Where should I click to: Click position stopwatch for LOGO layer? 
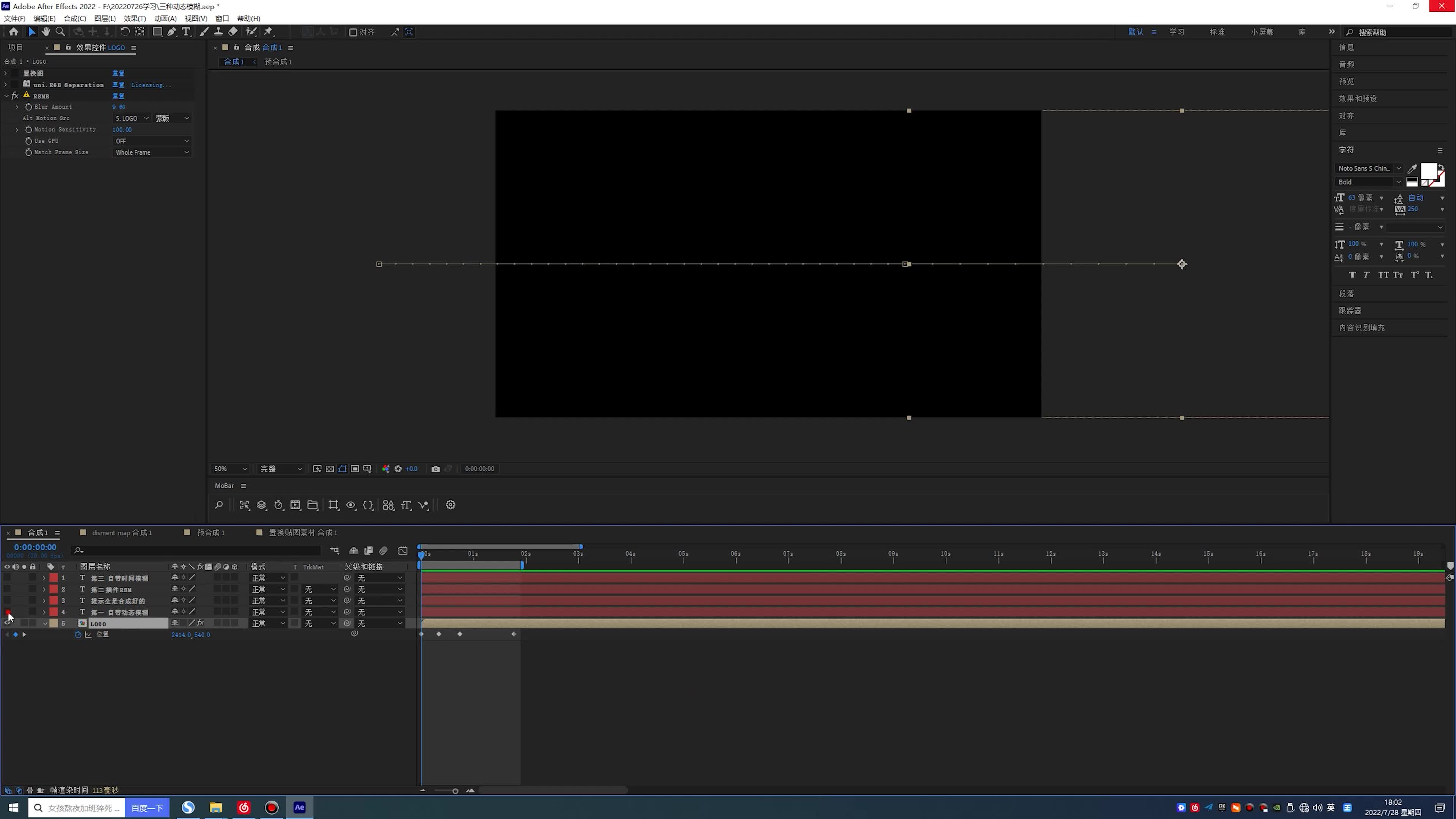[78, 635]
